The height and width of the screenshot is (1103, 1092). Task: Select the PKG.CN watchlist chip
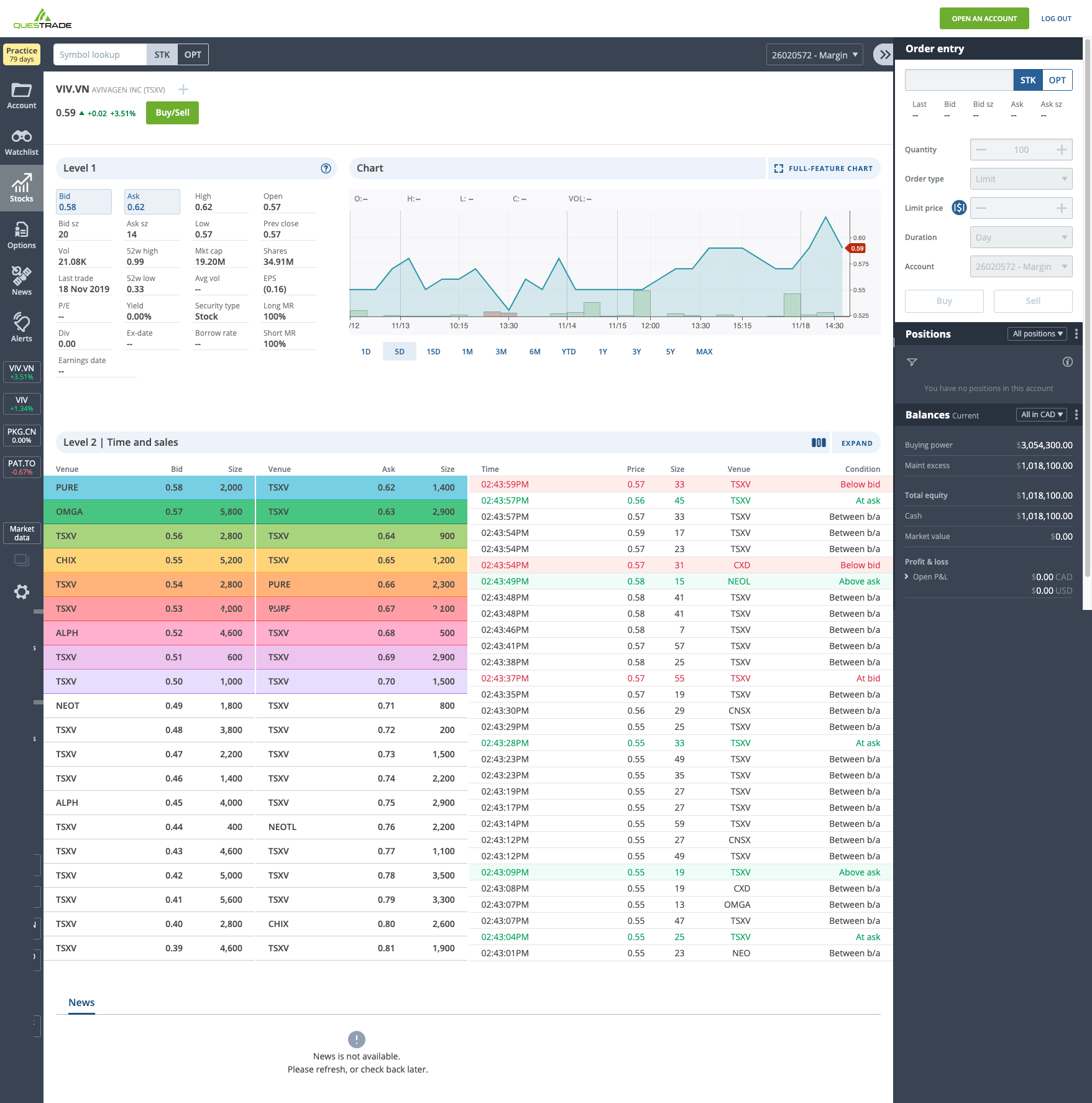click(x=22, y=435)
